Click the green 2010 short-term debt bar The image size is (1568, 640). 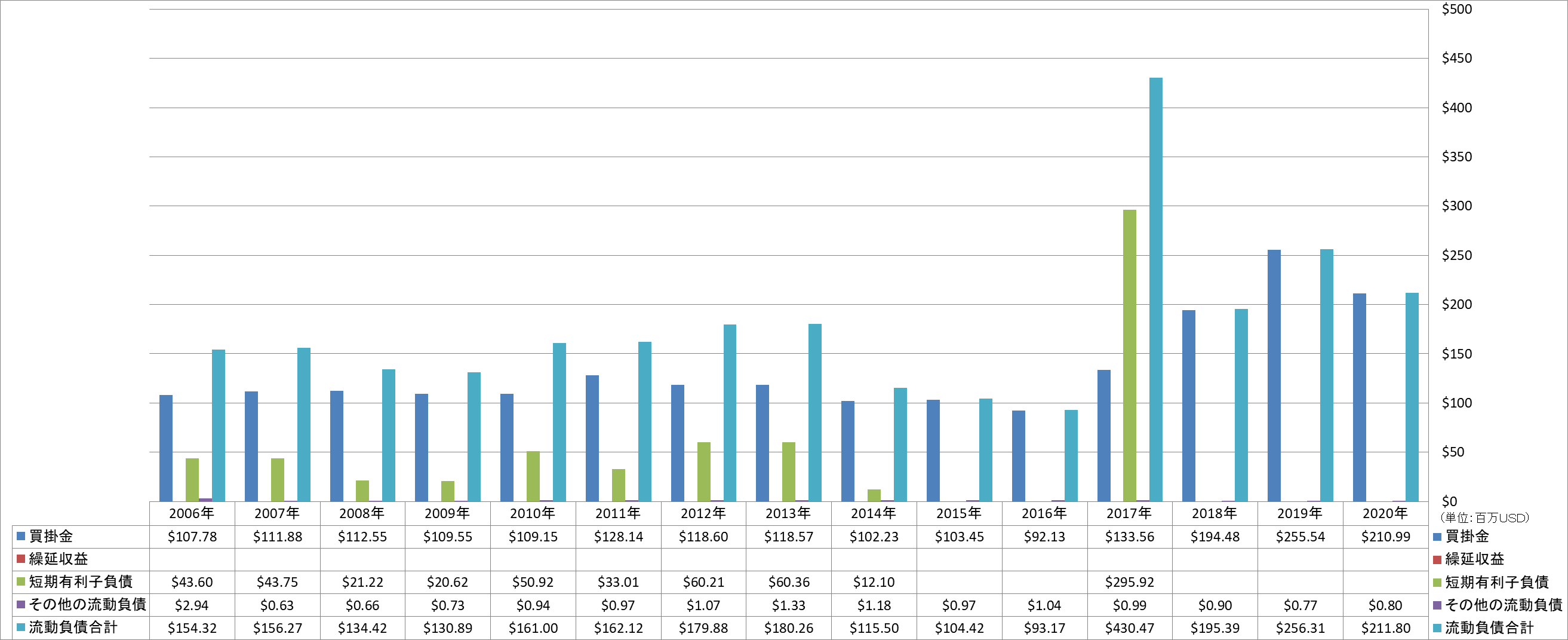pos(533,476)
